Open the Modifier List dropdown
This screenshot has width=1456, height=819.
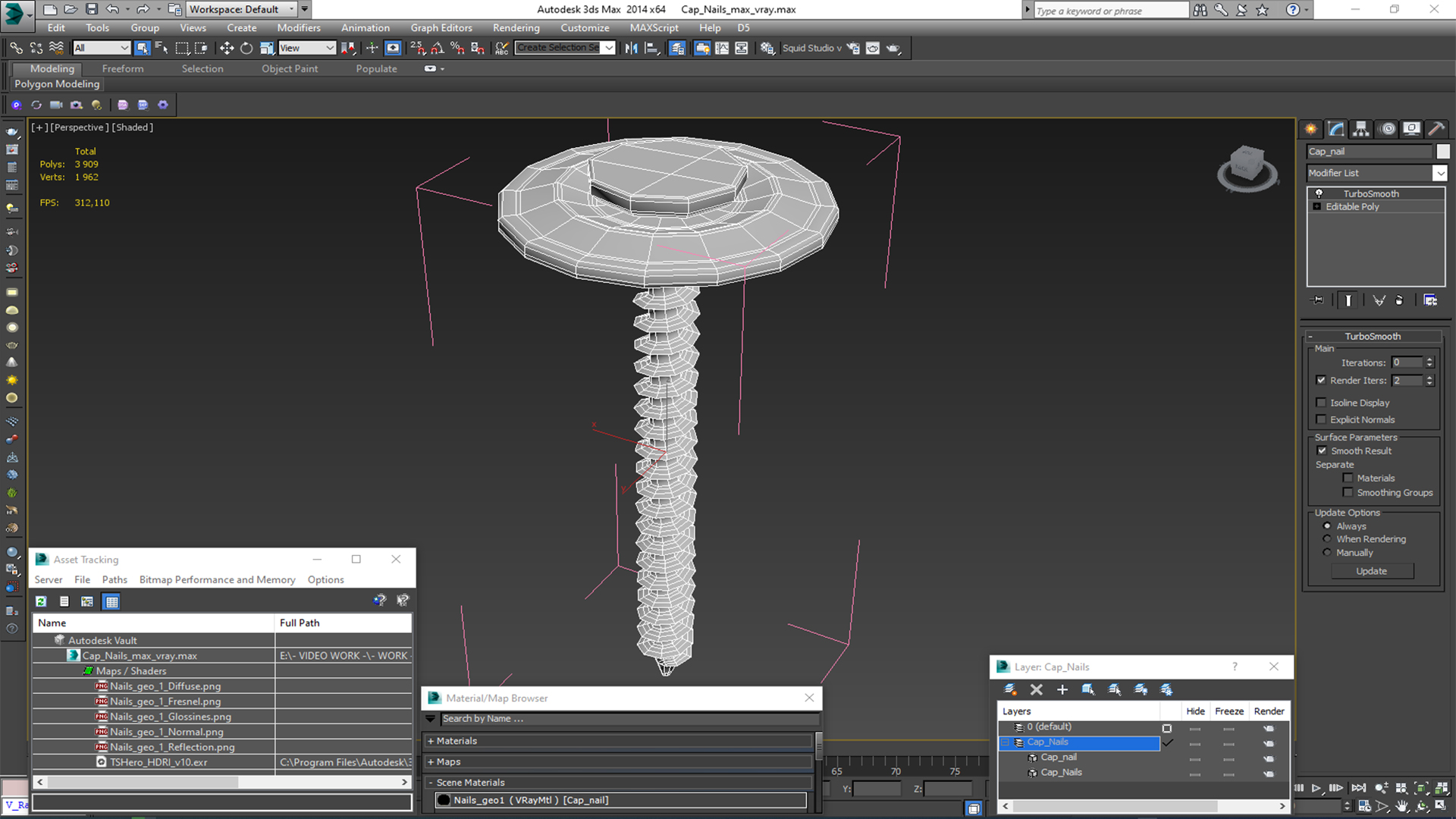click(1439, 173)
